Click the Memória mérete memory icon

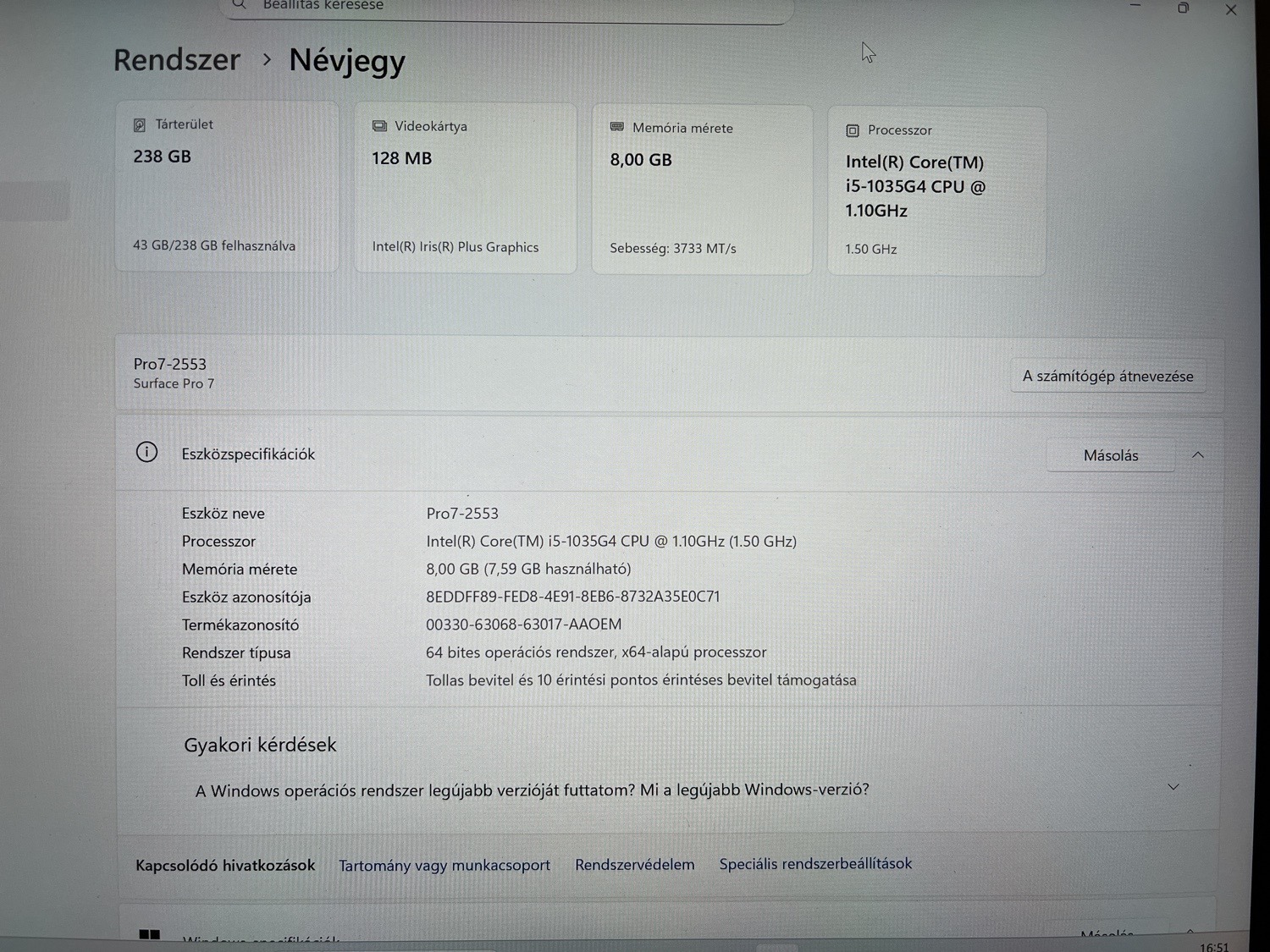point(617,127)
